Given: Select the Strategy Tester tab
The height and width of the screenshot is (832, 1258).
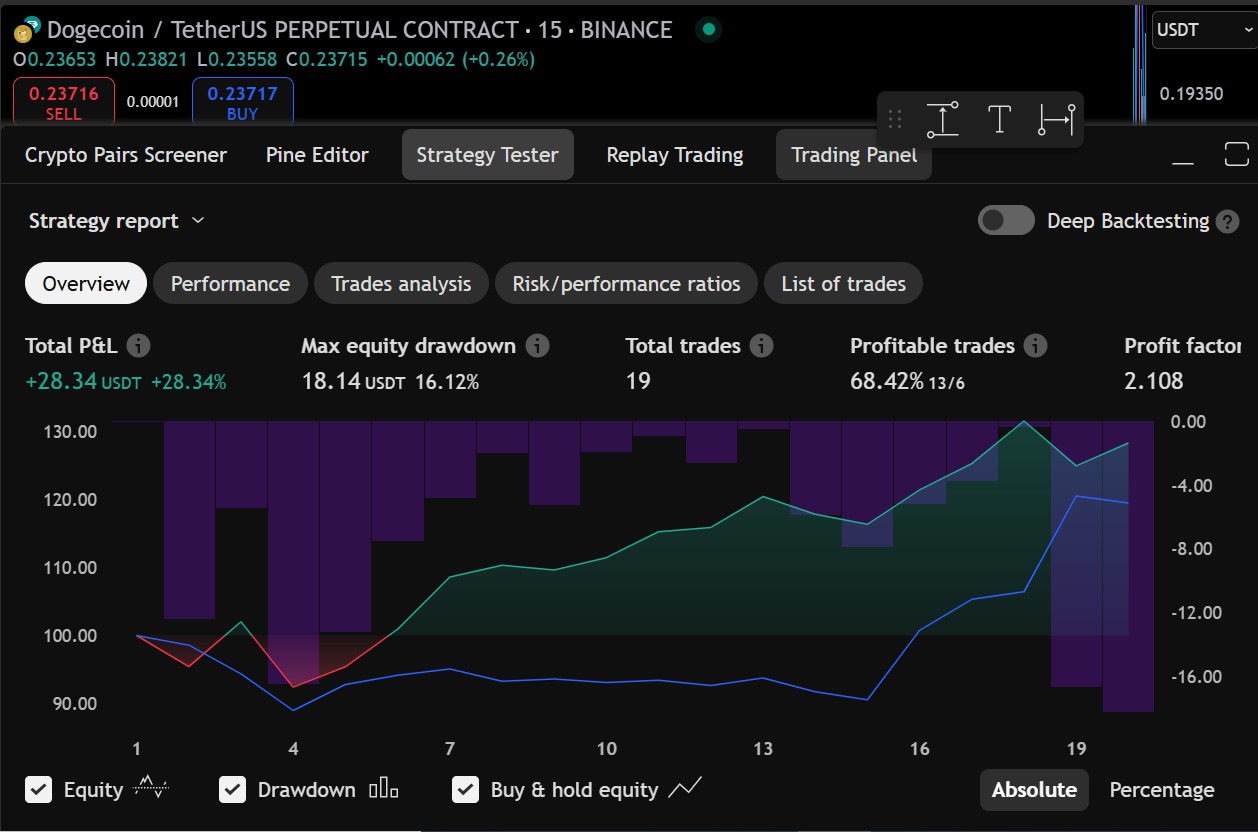Looking at the screenshot, I should click(488, 155).
